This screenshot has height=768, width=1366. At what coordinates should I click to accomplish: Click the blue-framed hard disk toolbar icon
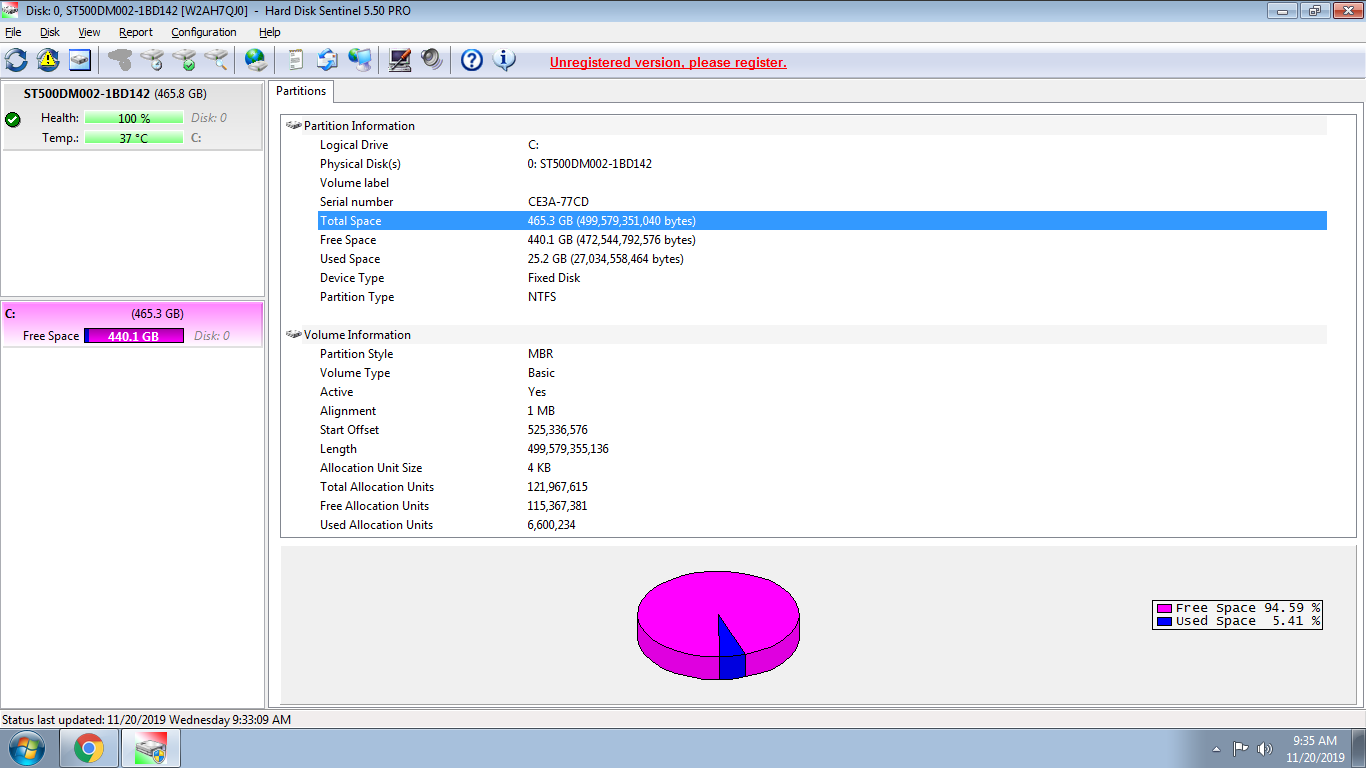(x=80, y=60)
